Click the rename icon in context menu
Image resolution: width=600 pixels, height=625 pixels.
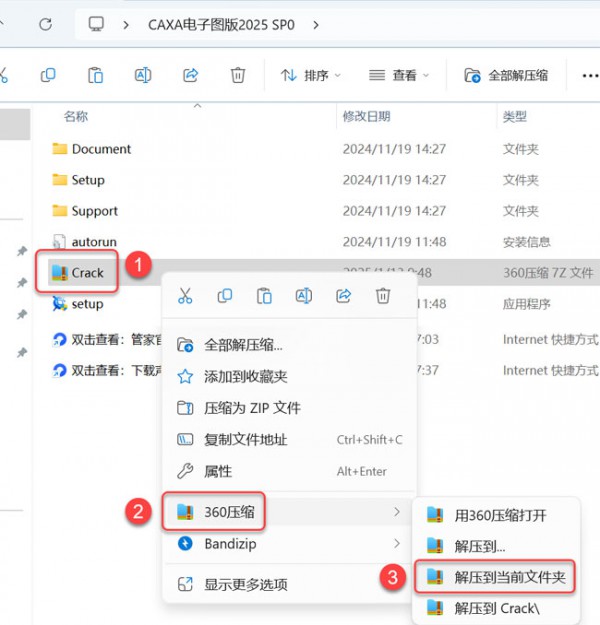point(304,296)
